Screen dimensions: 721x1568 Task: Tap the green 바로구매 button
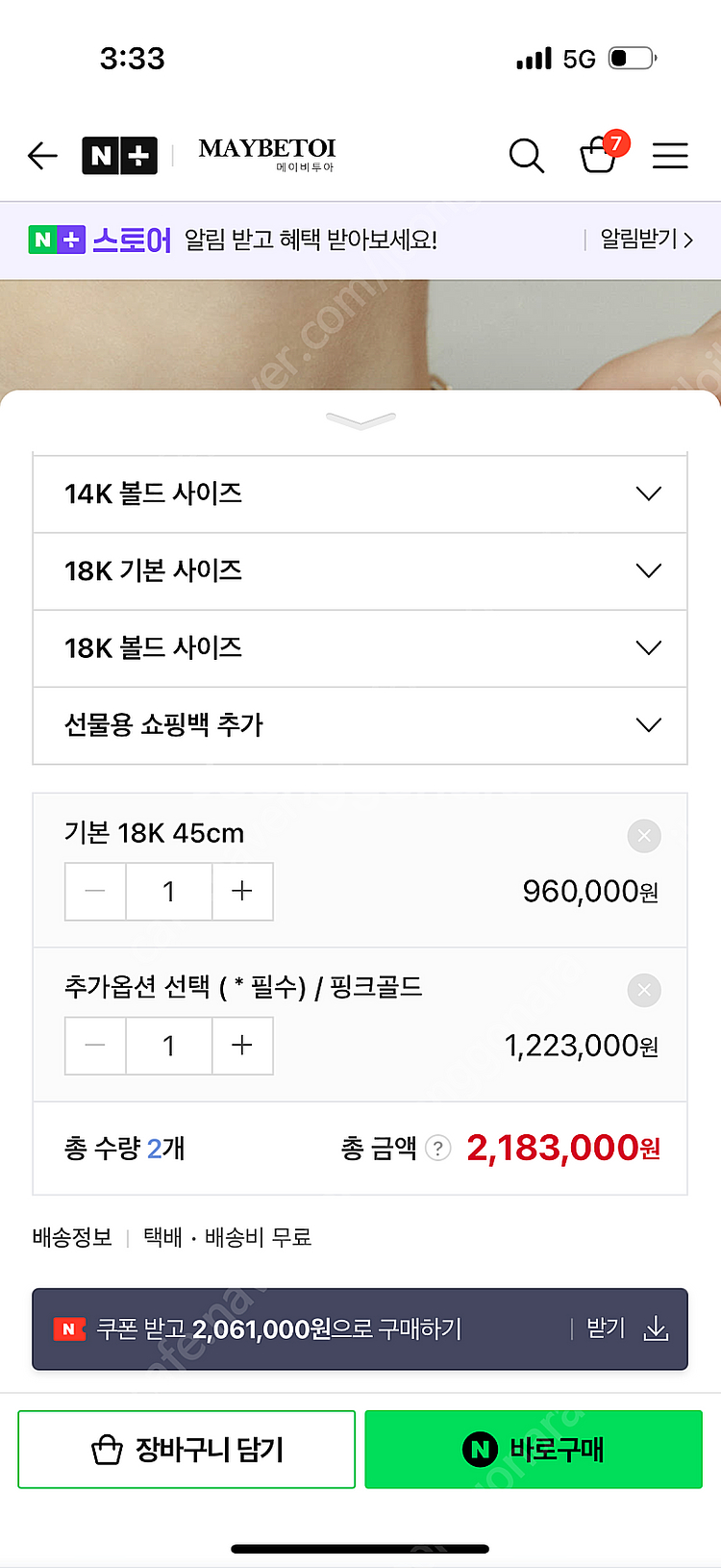pyautogui.click(x=534, y=1450)
